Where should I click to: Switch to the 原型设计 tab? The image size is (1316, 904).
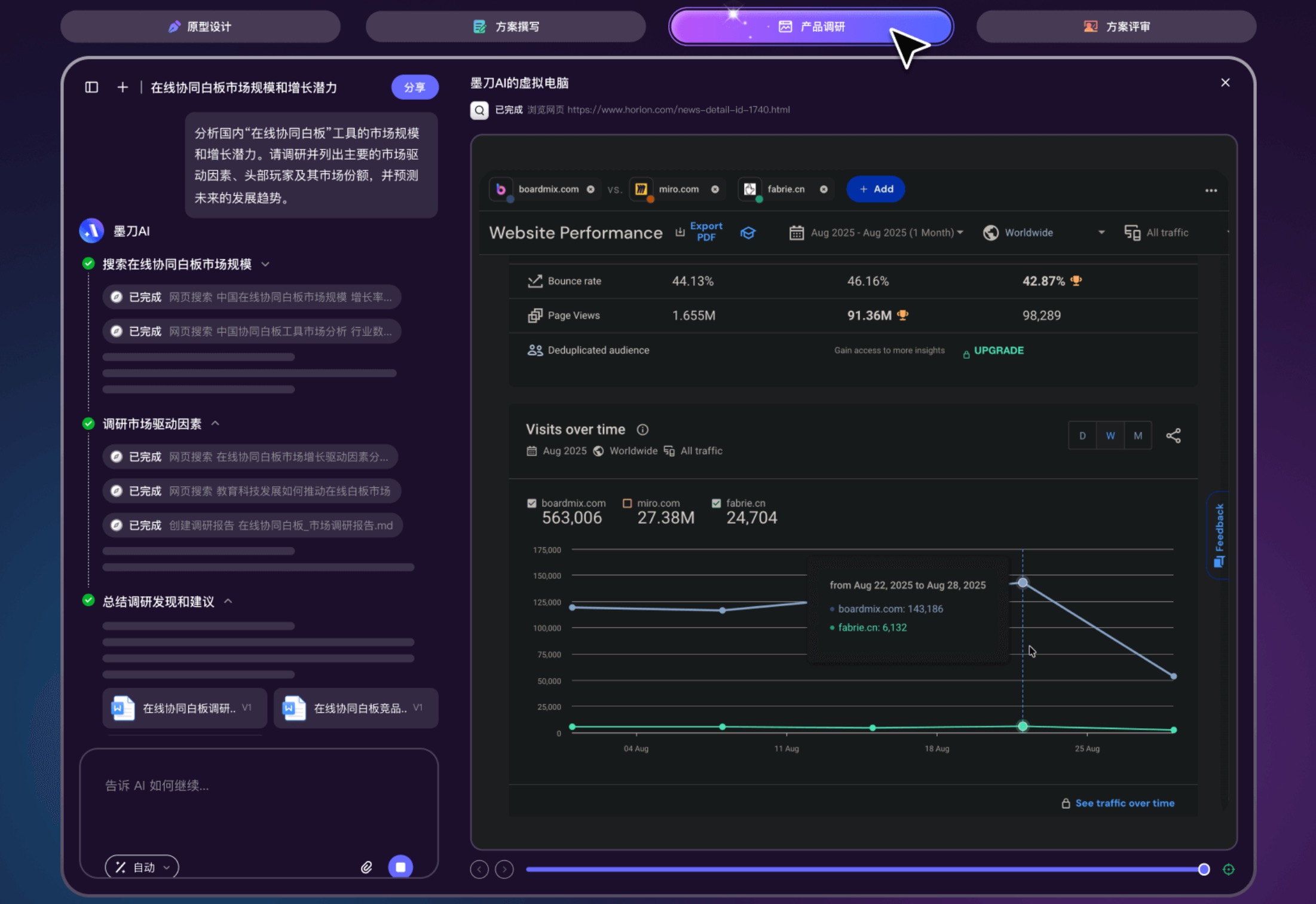tap(200, 26)
